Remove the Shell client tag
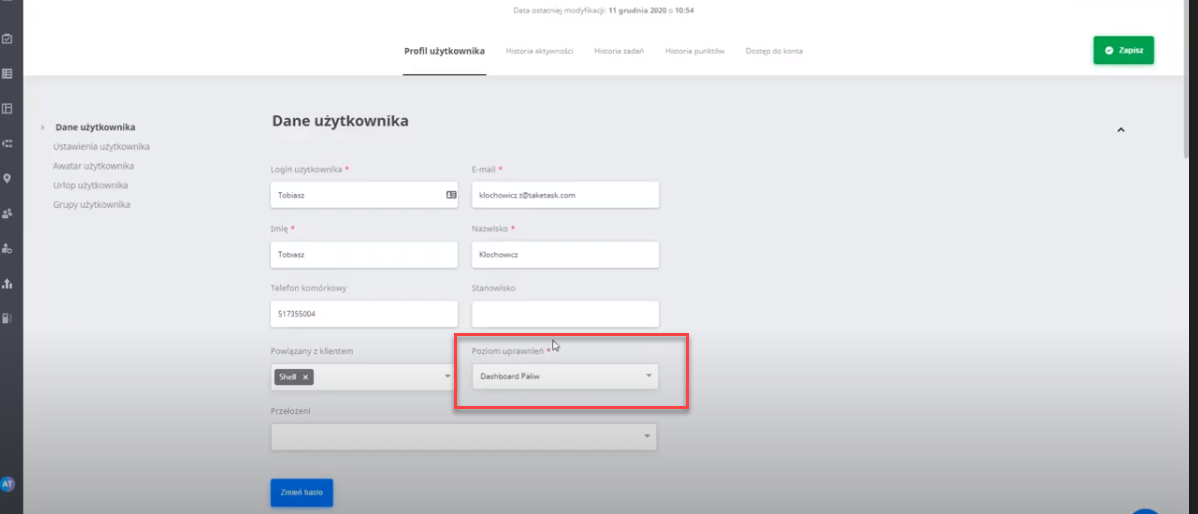The image size is (1198, 514). (x=305, y=377)
